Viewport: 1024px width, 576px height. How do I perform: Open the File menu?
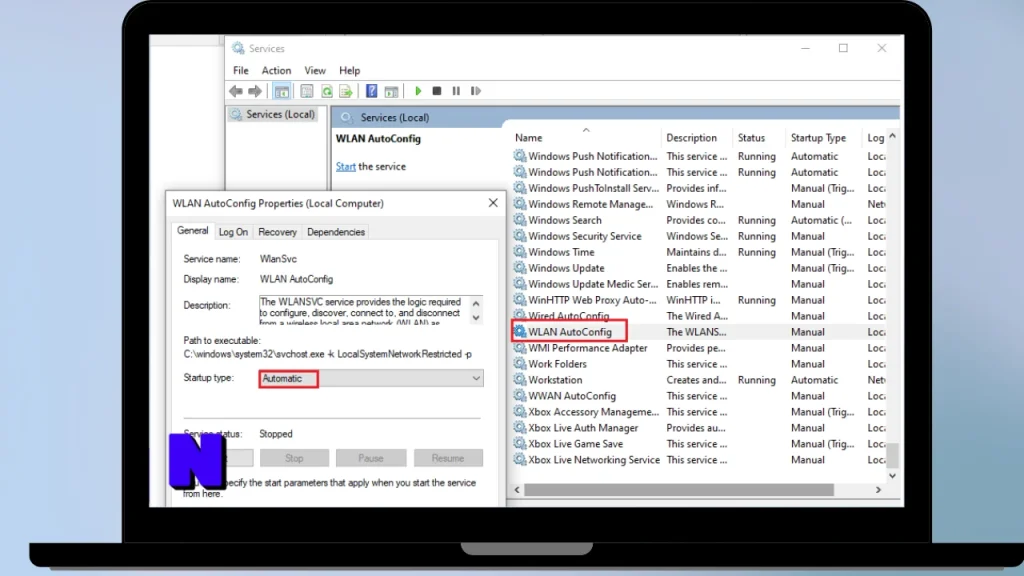click(x=240, y=71)
